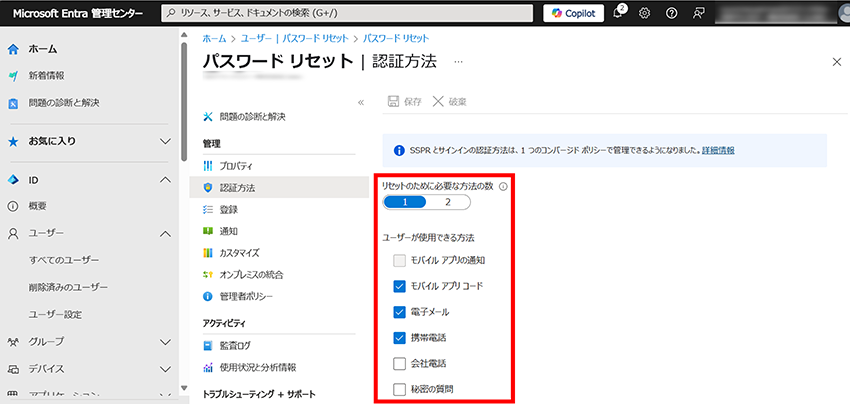Viewport: 850px width, 404px height.
Task: Click the カスタマイズ colored bars icon
Action: (208, 253)
